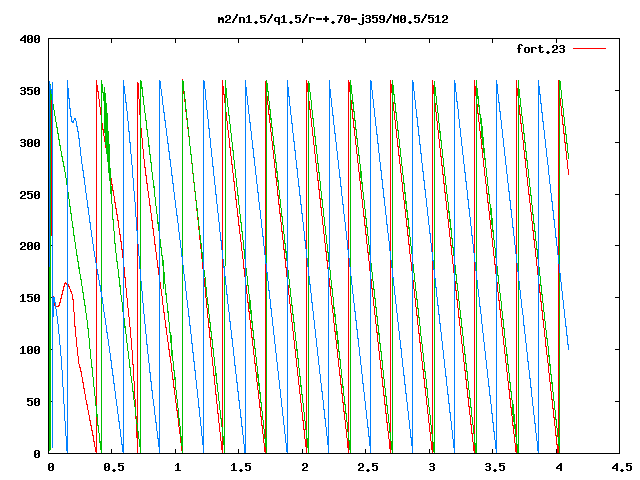Click the x-axis label 3

[431, 467]
